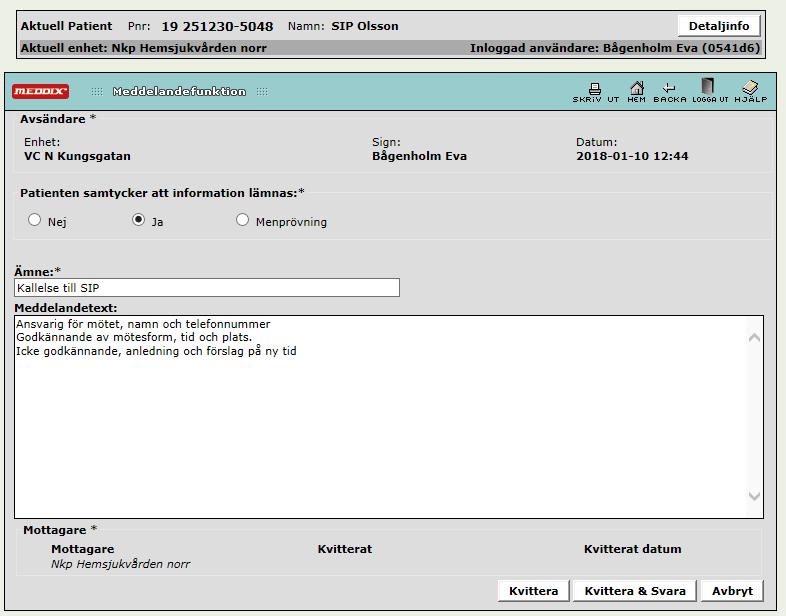Open Detaljinfo for the patient

click(719, 26)
